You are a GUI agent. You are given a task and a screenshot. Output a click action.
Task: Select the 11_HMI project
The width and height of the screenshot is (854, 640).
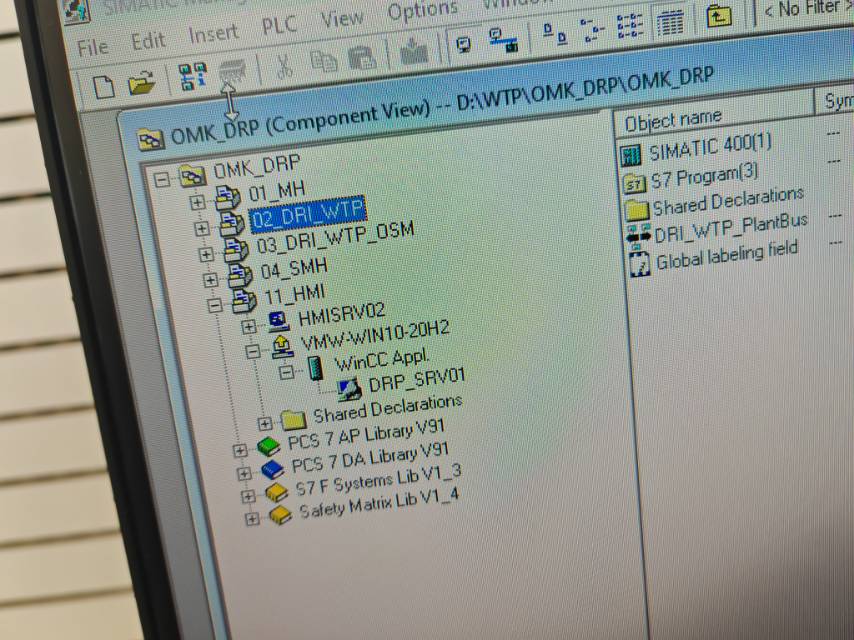294,295
